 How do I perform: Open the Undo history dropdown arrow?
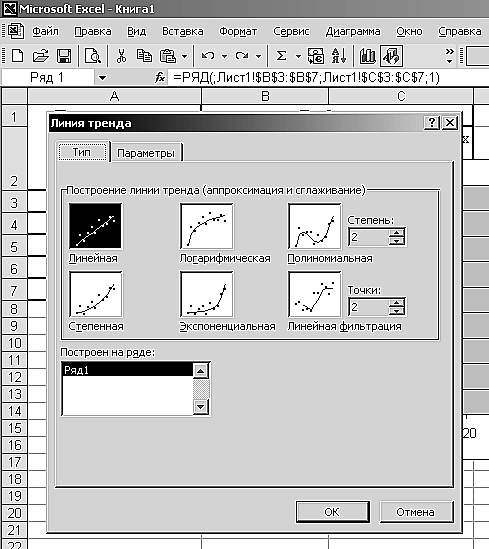[224, 56]
